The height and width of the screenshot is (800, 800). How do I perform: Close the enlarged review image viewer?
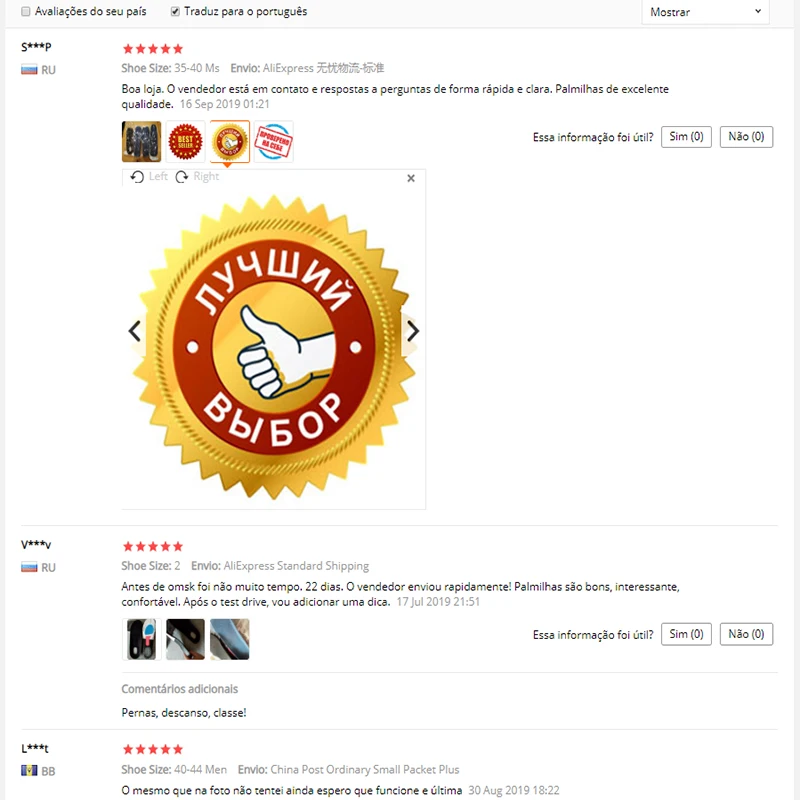(x=411, y=178)
